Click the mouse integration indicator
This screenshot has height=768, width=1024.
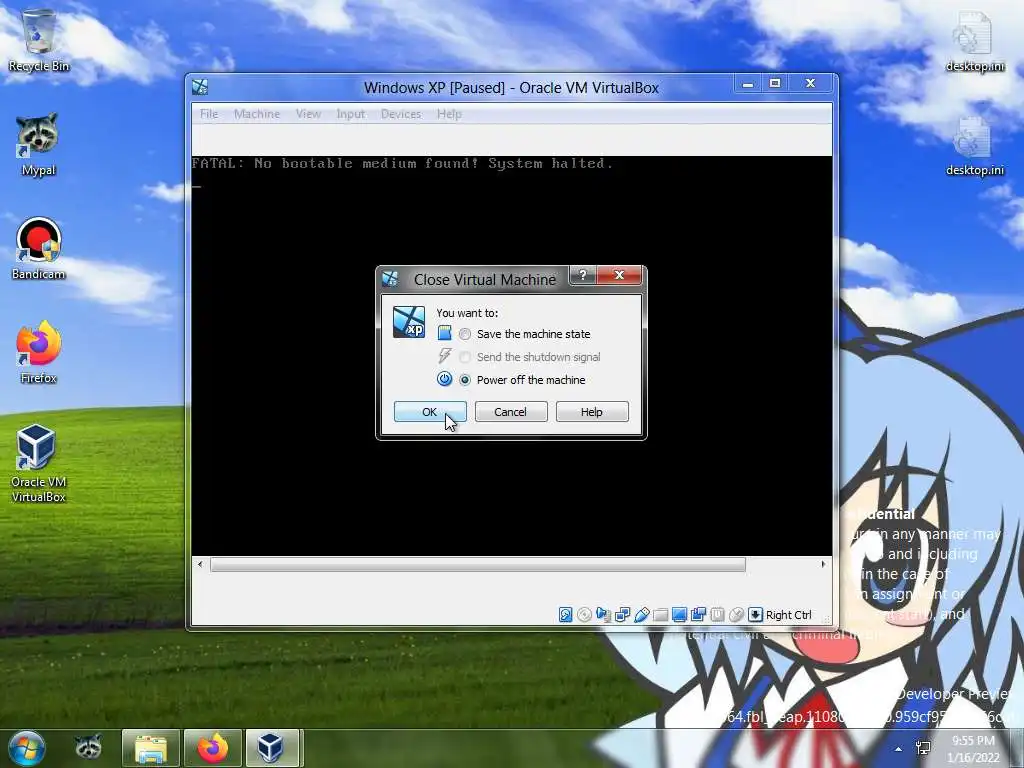coord(736,615)
